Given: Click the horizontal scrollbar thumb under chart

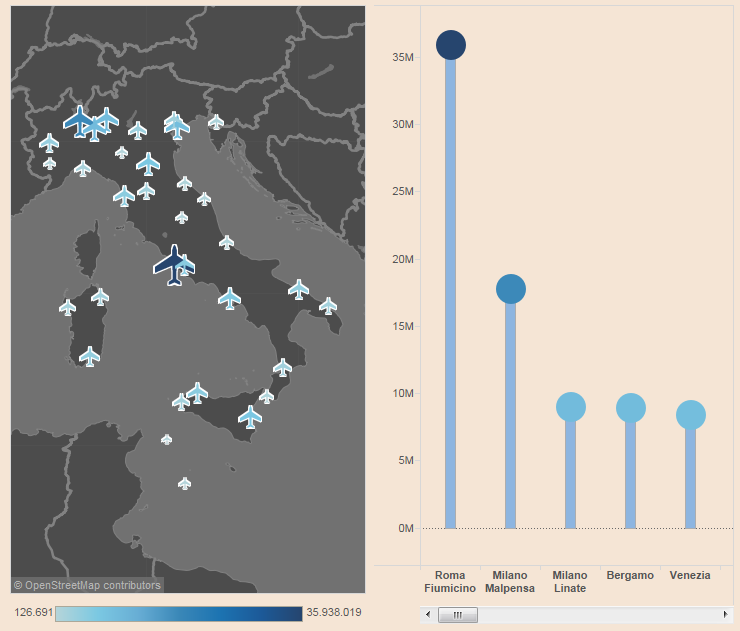Looking at the screenshot, I should pos(458,614).
